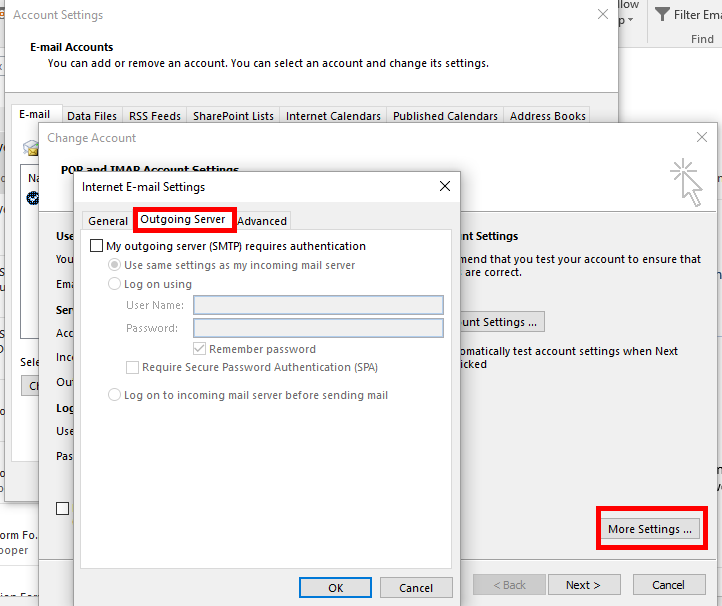Toggle Require Secure Password Authentication checkbox
This screenshot has width=722, height=606.
pos(132,367)
